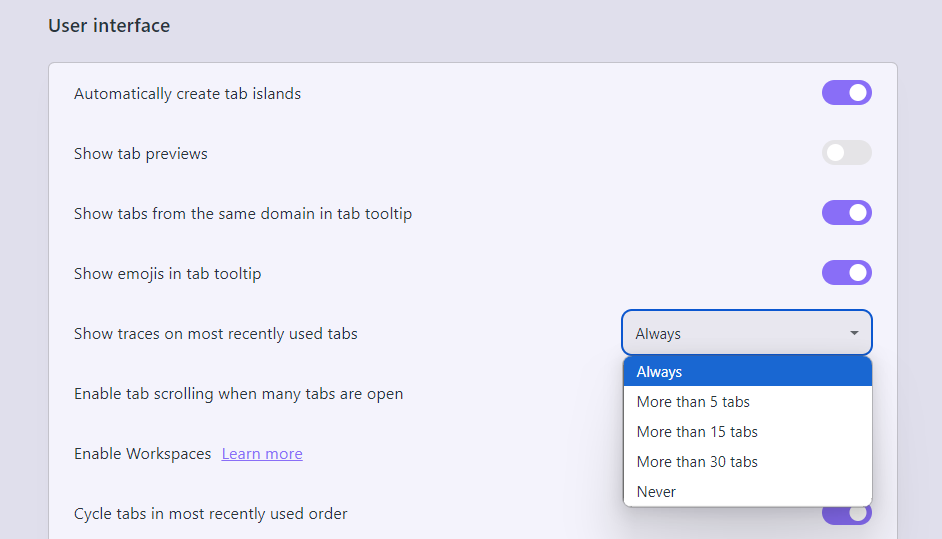Choose More than 5 tabs option
The width and height of the screenshot is (942, 539).
coord(747,401)
